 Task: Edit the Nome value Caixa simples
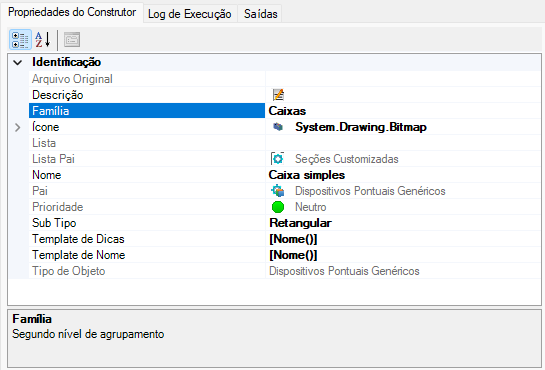tap(307, 175)
